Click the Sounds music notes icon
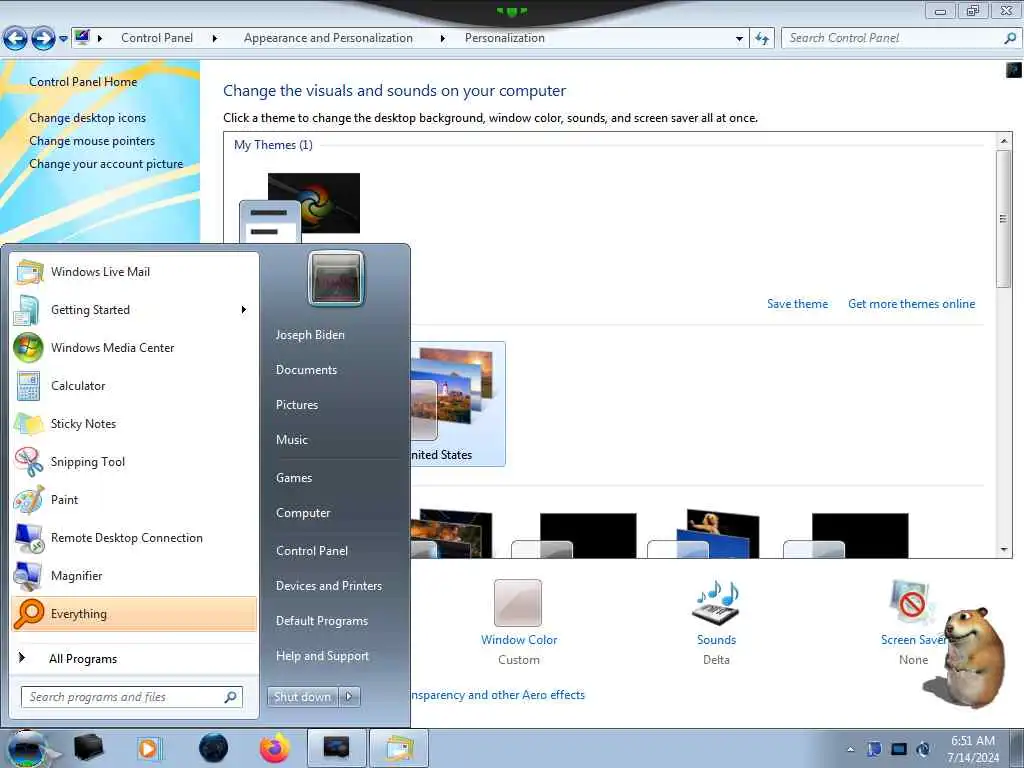The height and width of the screenshot is (768, 1024). [x=716, y=603]
